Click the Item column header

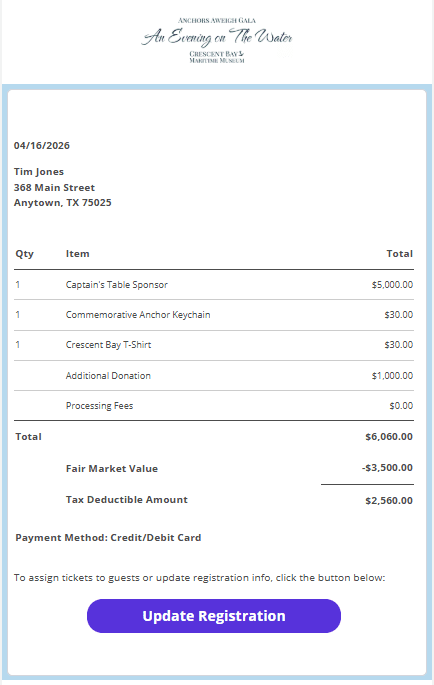(77, 254)
